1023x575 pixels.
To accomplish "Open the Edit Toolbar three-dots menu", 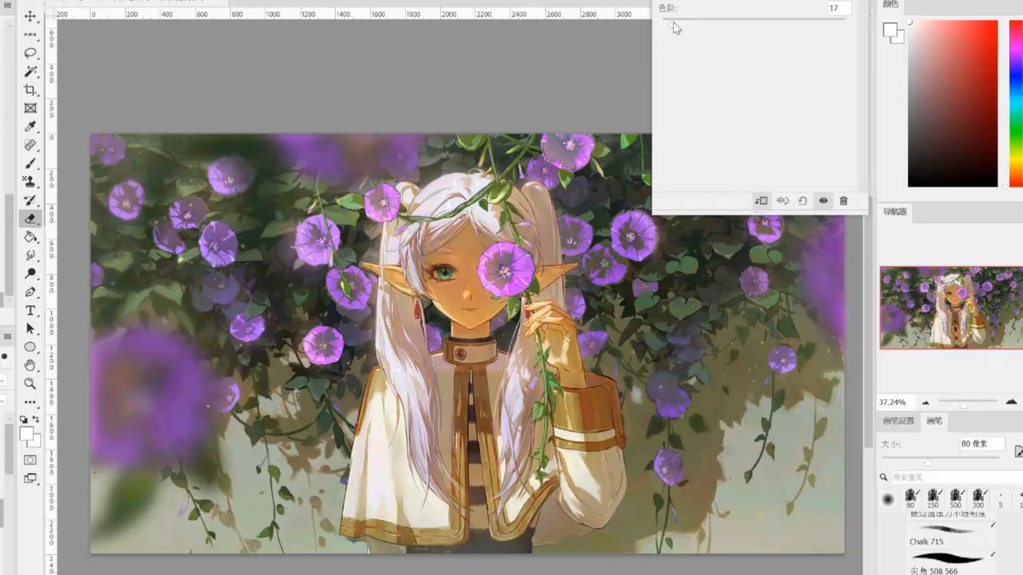I will pos(30,402).
